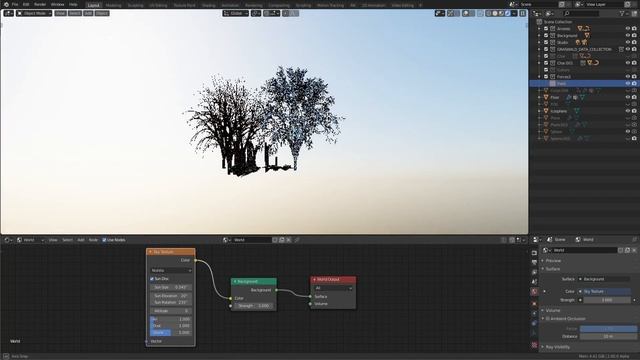Open the Output properties tab icon
640x360 pixels.
(x=534, y=262)
